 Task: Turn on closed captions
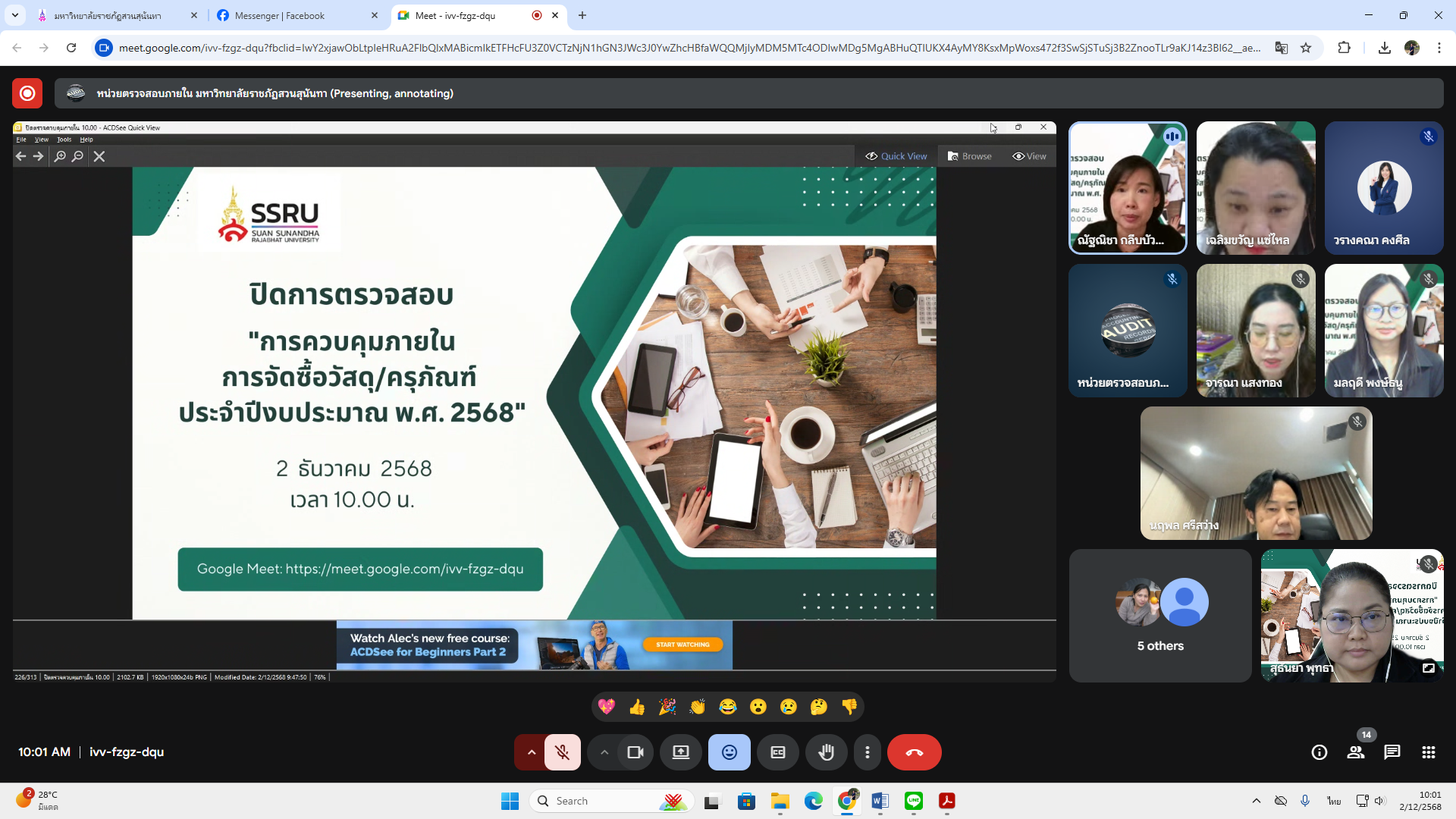point(778,752)
